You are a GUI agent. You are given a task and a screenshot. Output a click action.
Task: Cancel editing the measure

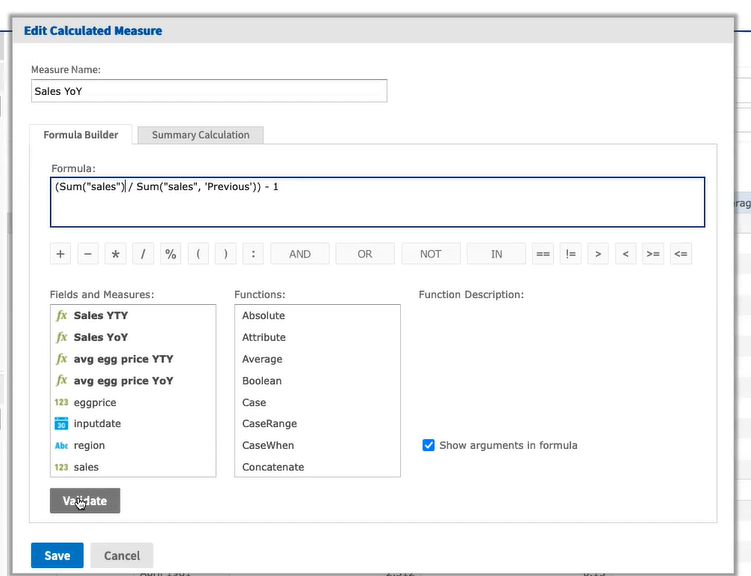pyautogui.click(x=122, y=555)
